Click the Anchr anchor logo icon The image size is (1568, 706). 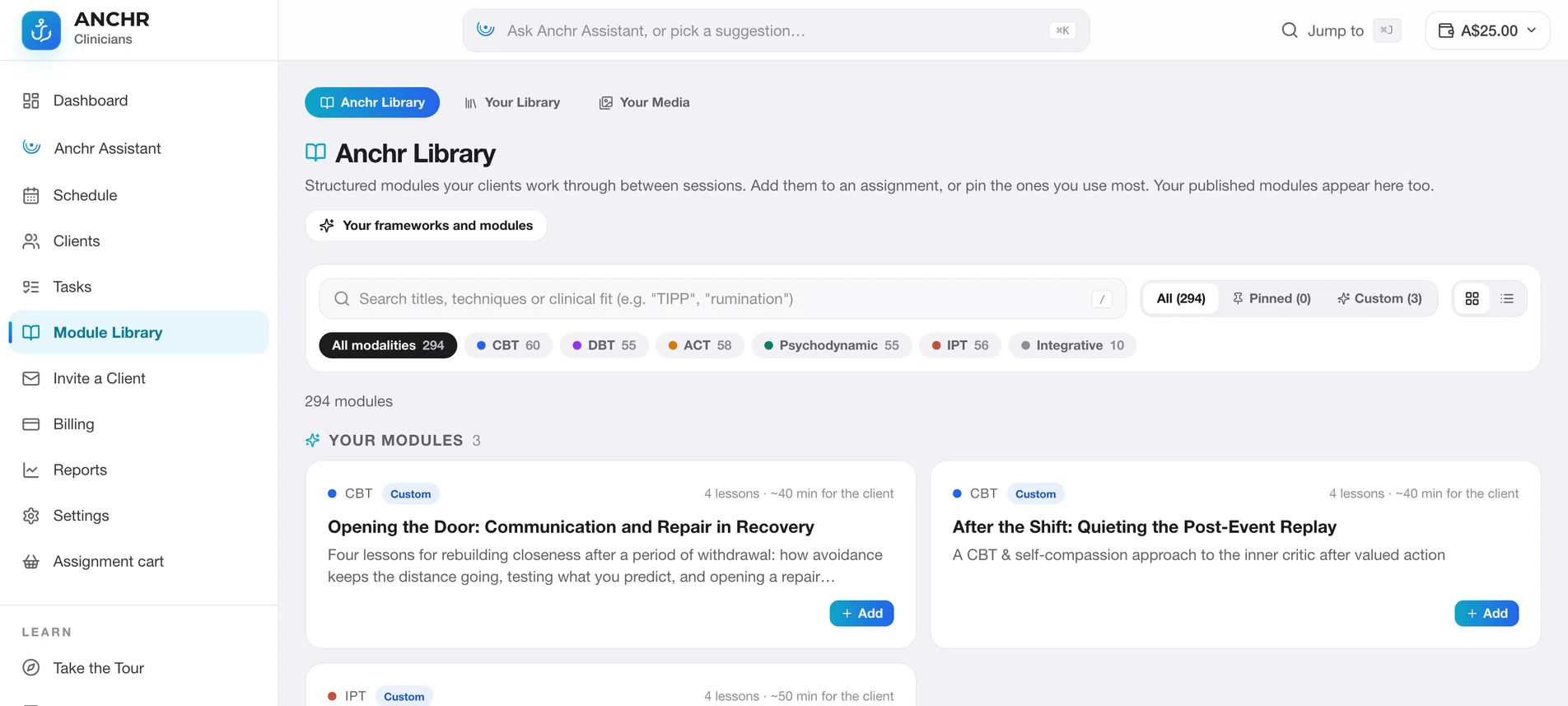point(41,30)
